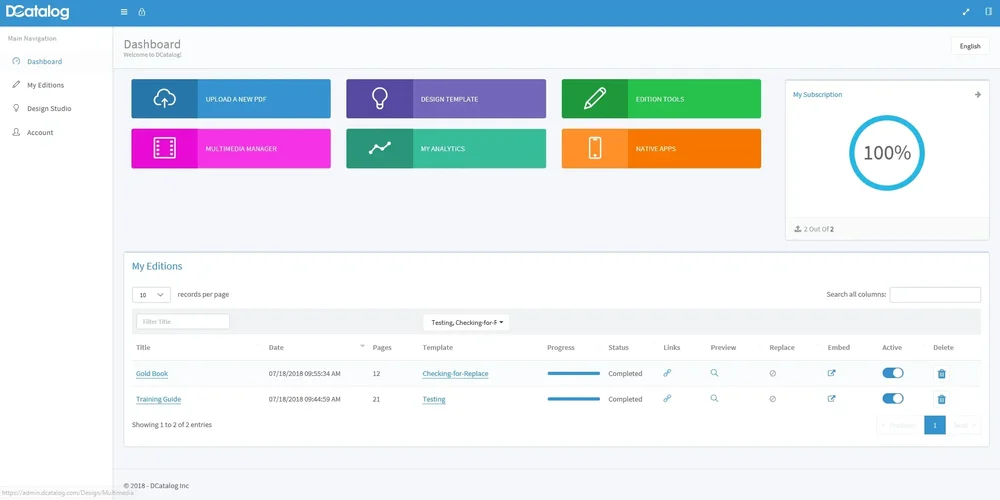
Task: Click the line chart icon on My Analytics
Action: tap(379, 148)
